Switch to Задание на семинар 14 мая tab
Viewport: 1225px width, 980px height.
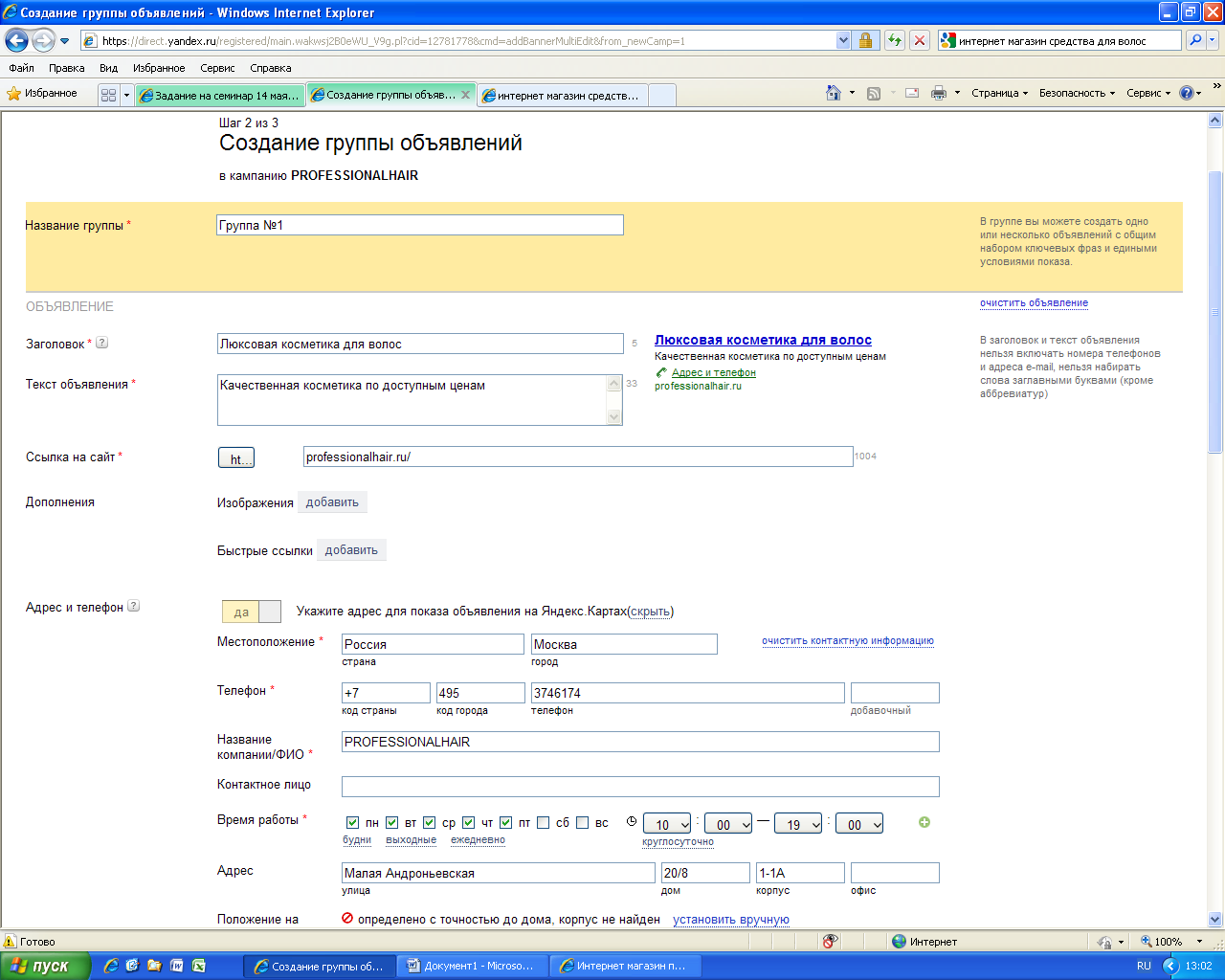point(220,95)
